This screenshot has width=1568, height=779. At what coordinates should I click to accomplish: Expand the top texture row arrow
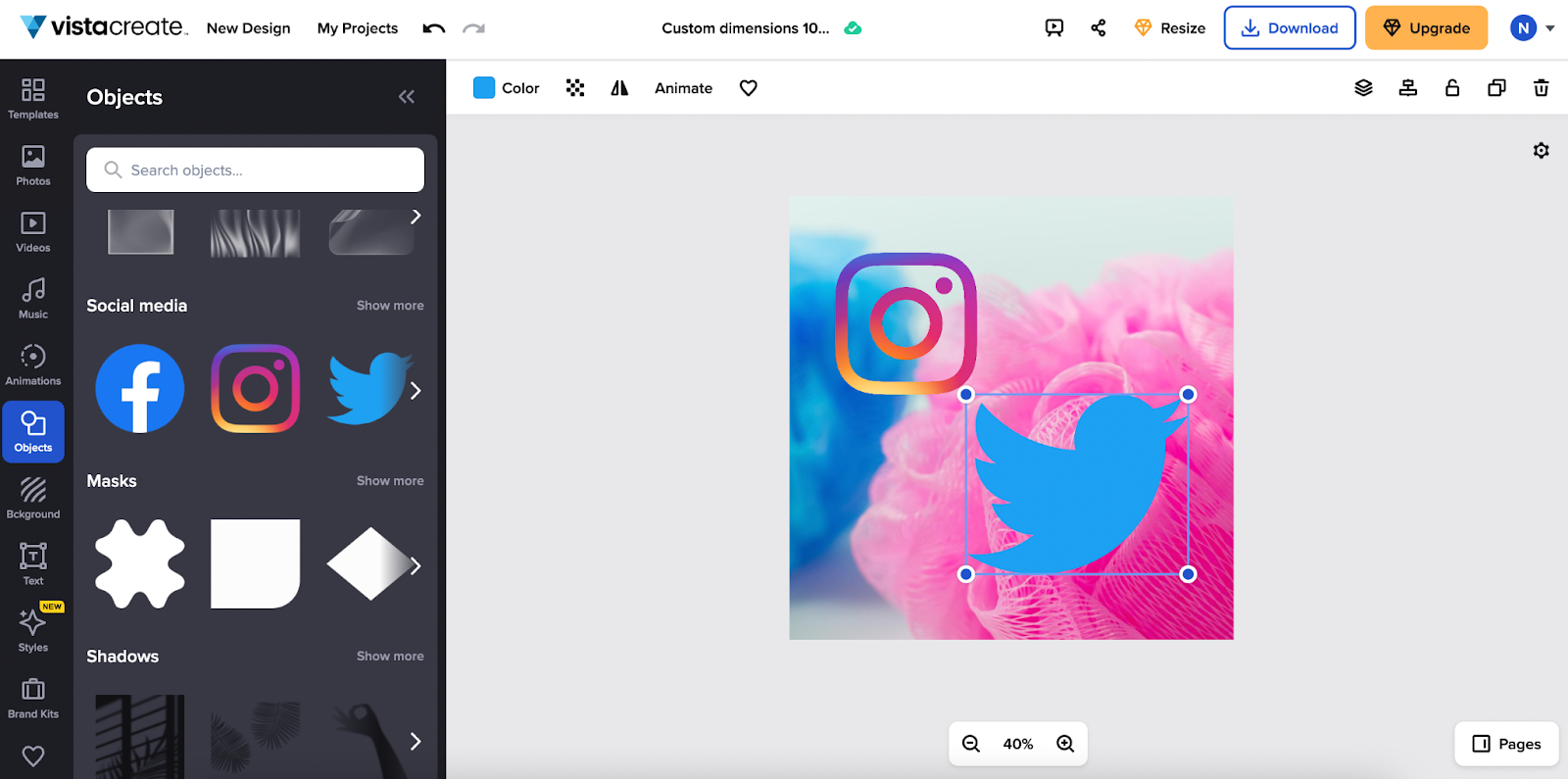pyautogui.click(x=416, y=217)
